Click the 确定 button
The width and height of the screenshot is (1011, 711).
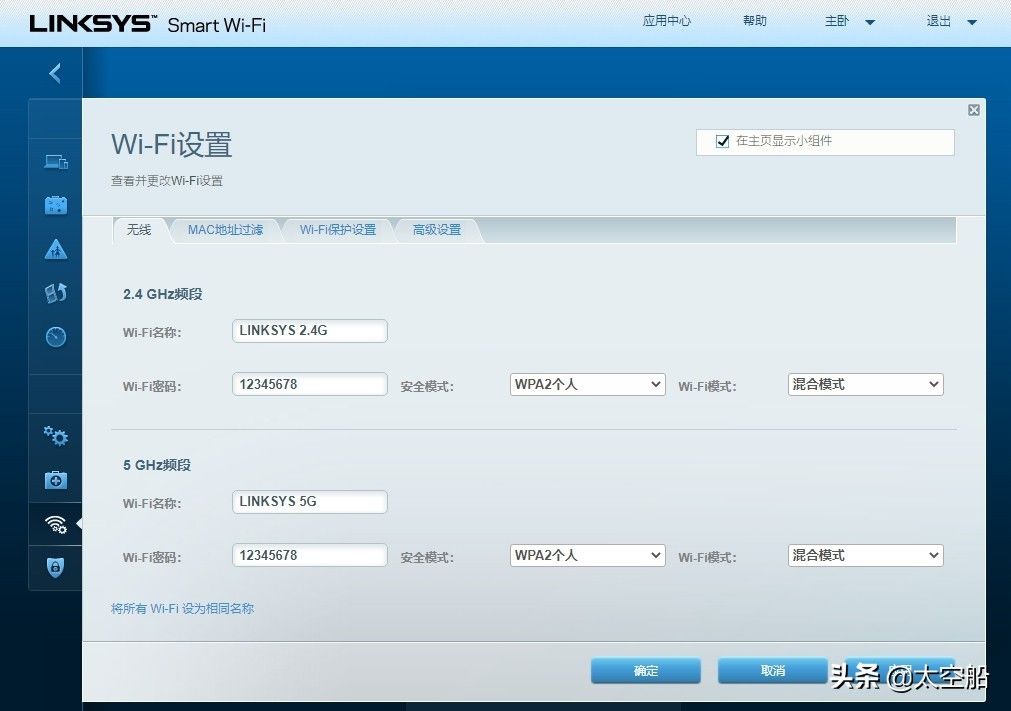645,671
